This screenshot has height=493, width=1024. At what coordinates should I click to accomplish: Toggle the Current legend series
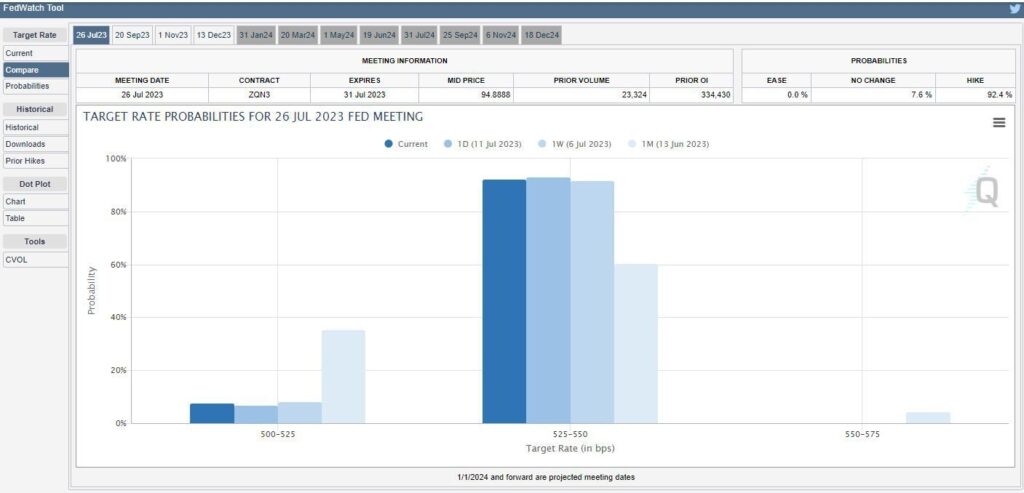[406, 144]
